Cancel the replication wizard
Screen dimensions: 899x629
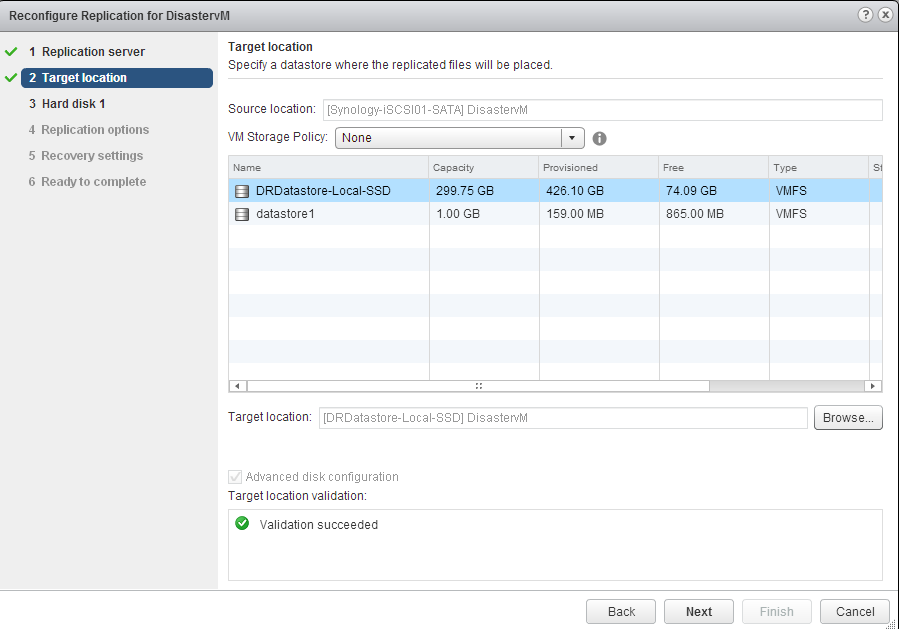click(854, 612)
